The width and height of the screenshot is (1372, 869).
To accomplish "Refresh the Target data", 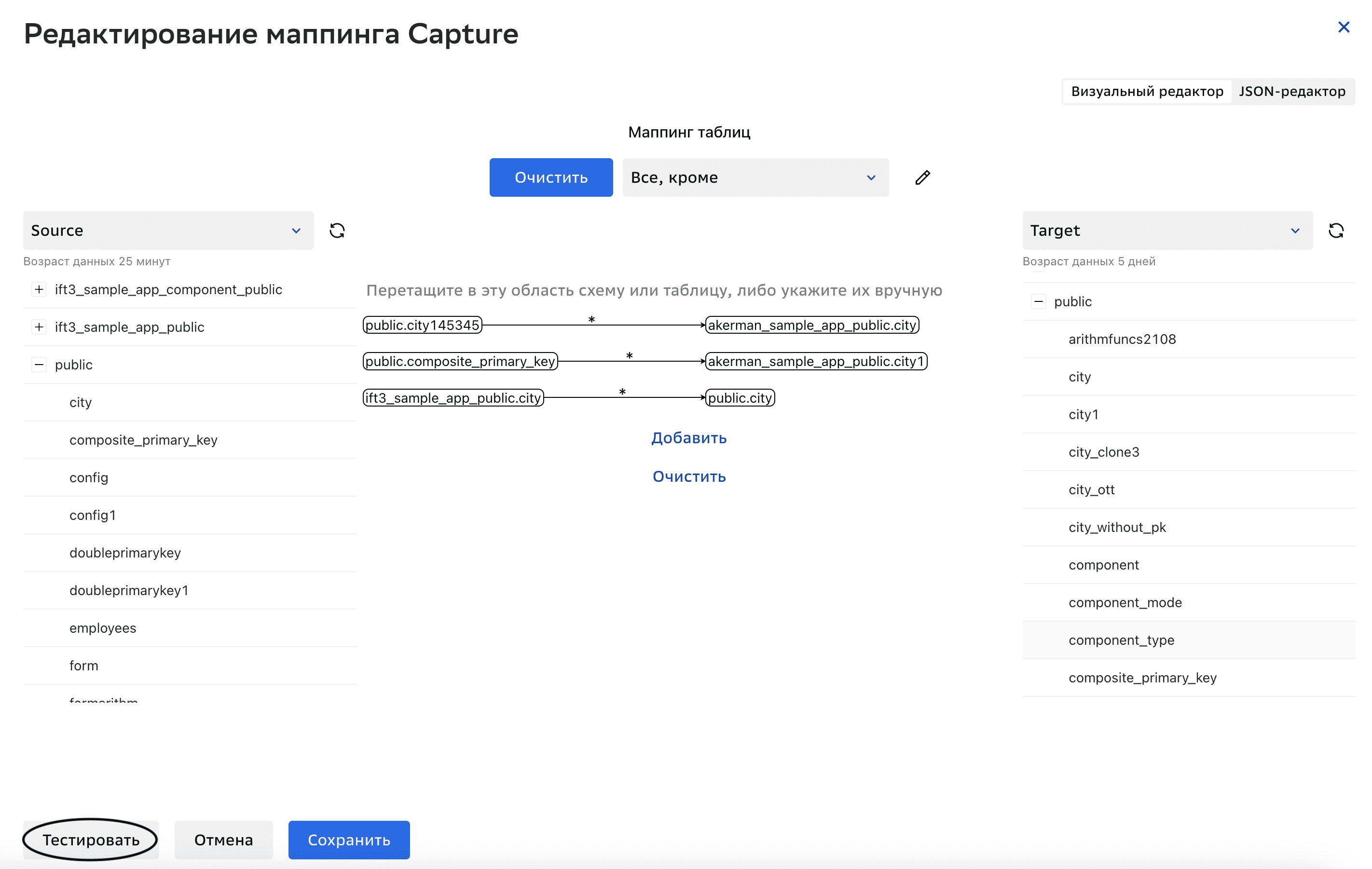I will click(1336, 231).
